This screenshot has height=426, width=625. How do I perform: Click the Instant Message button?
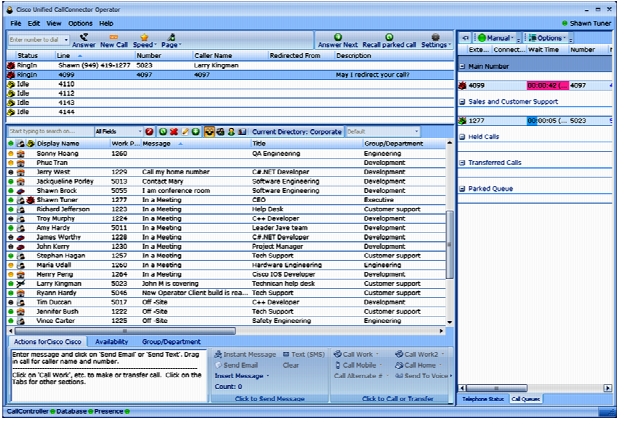245,354
